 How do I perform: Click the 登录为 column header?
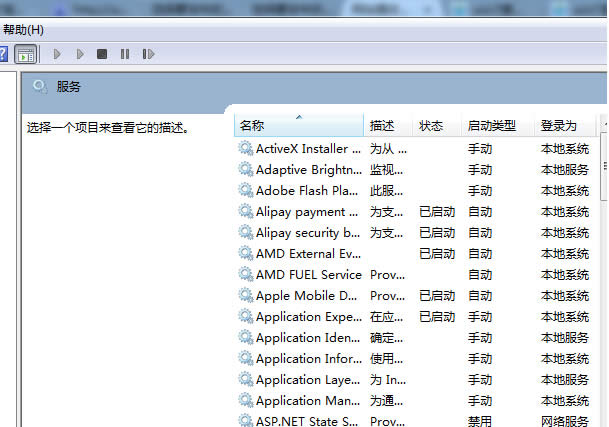tap(559, 126)
